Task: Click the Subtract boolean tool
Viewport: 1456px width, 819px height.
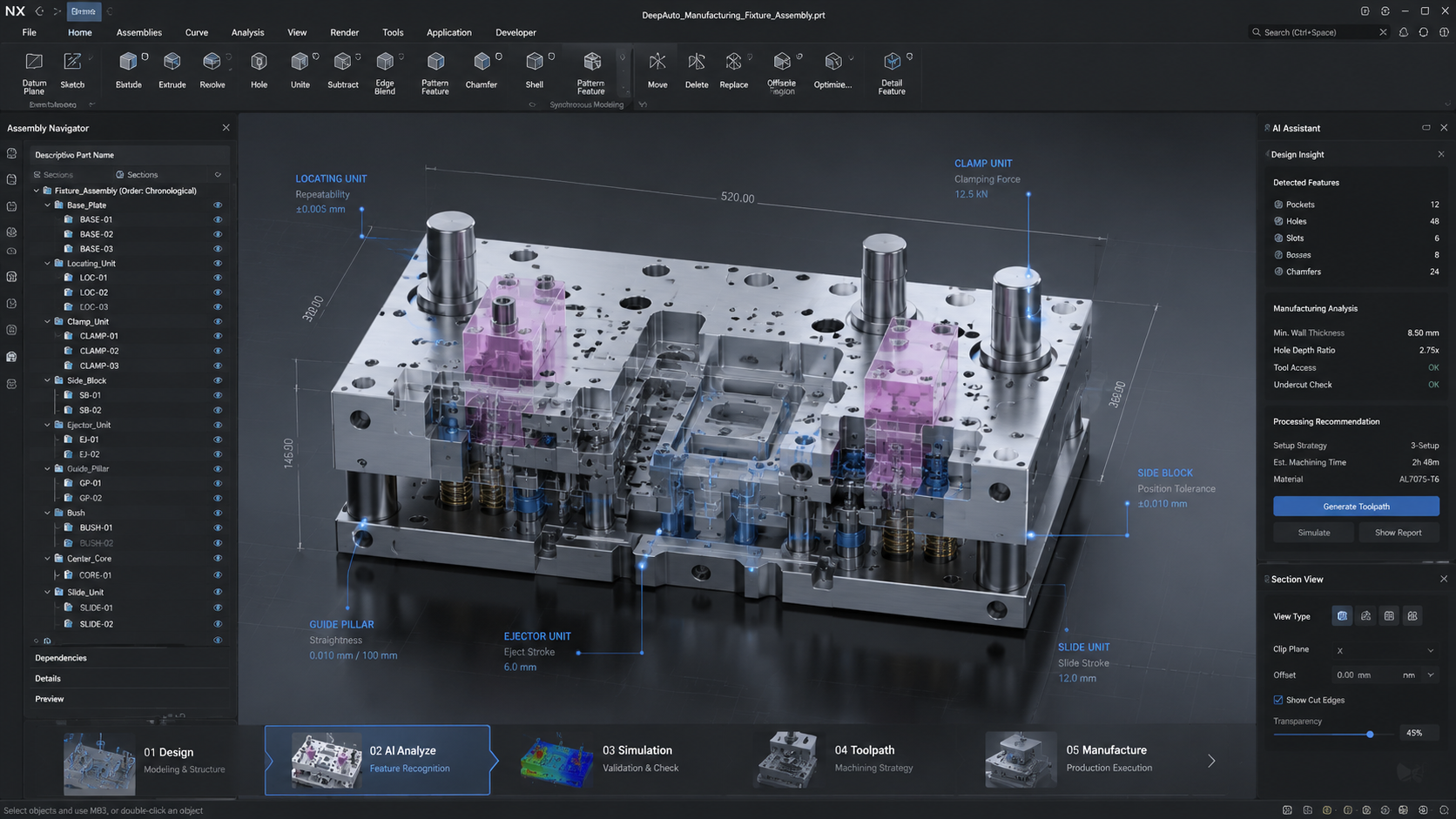Action: pos(342,70)
